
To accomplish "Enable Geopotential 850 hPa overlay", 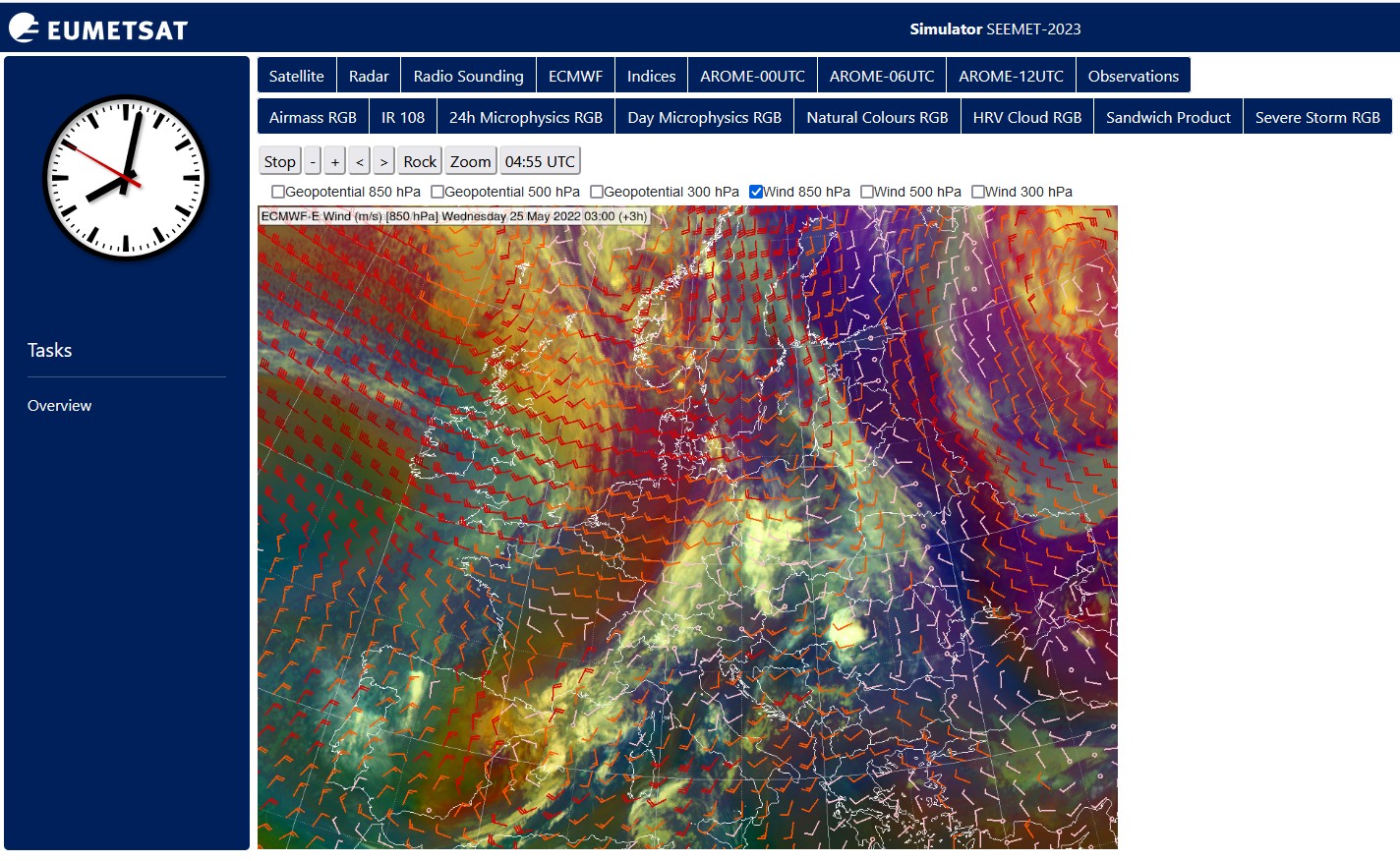I will [278, 192].
